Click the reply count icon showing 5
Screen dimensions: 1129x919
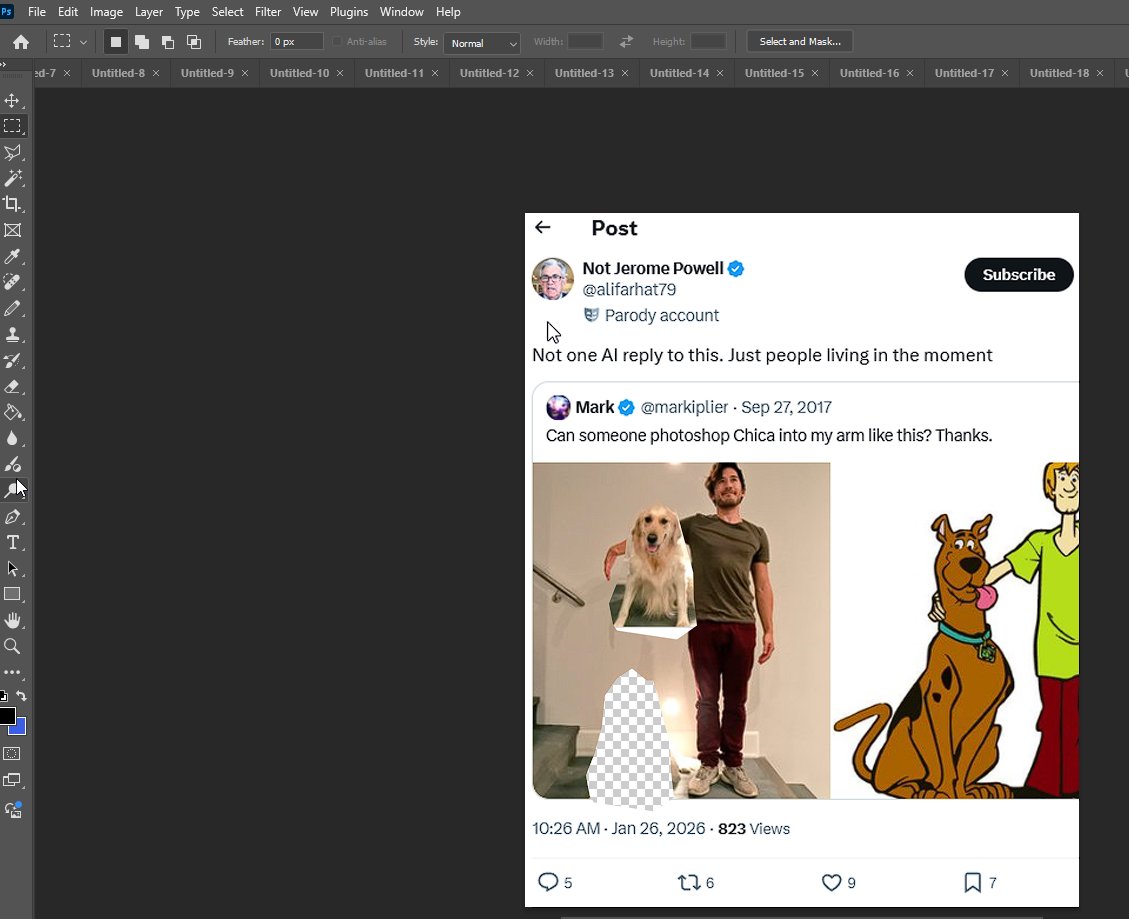pos(549,882)
